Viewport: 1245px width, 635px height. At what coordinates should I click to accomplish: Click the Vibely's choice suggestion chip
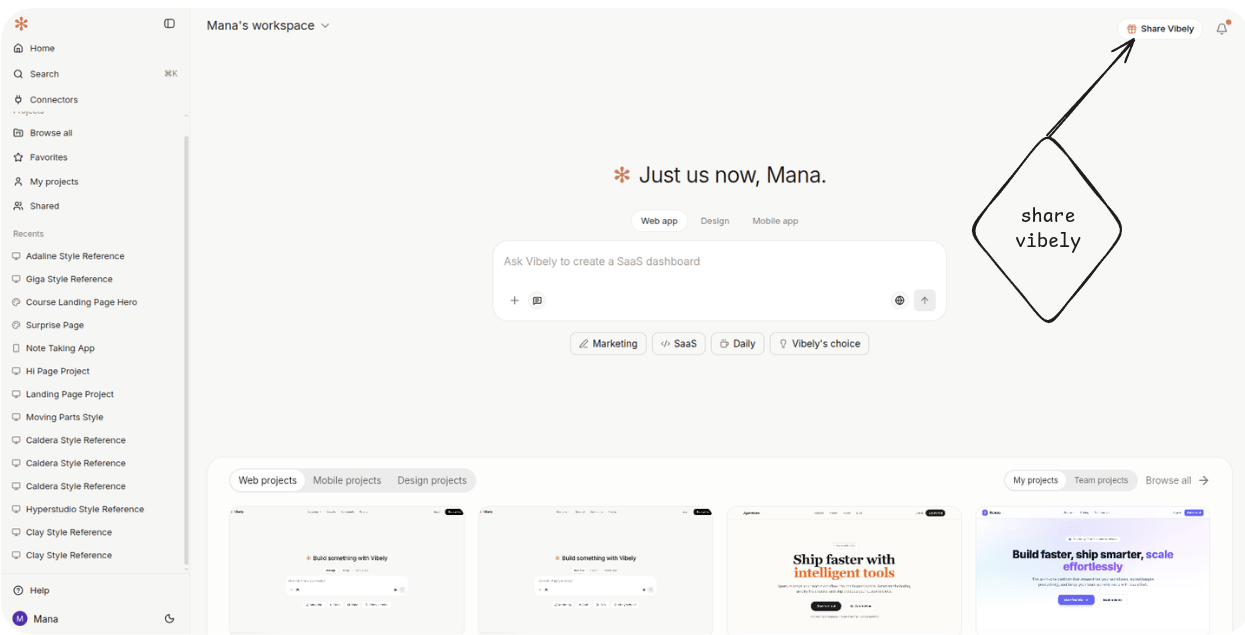[x=819, y=344]
